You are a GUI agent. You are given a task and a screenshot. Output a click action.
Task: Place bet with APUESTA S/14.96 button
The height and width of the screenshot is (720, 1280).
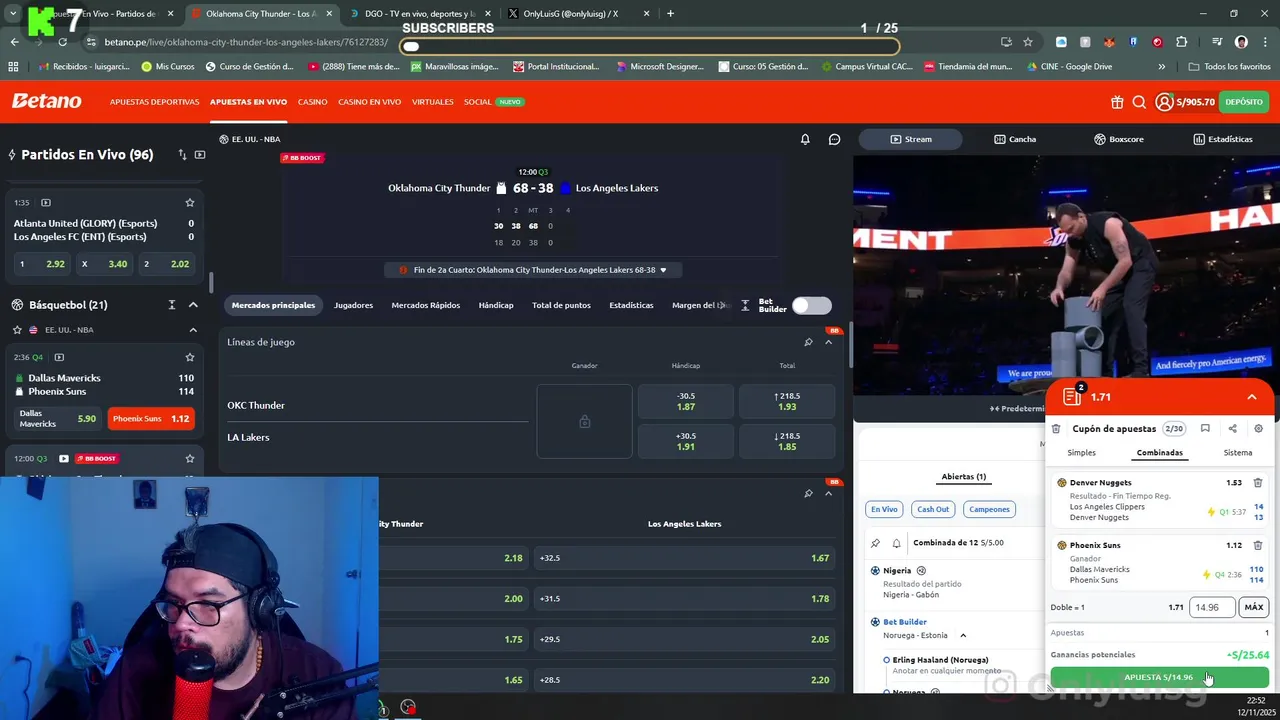pos(1159,677)
